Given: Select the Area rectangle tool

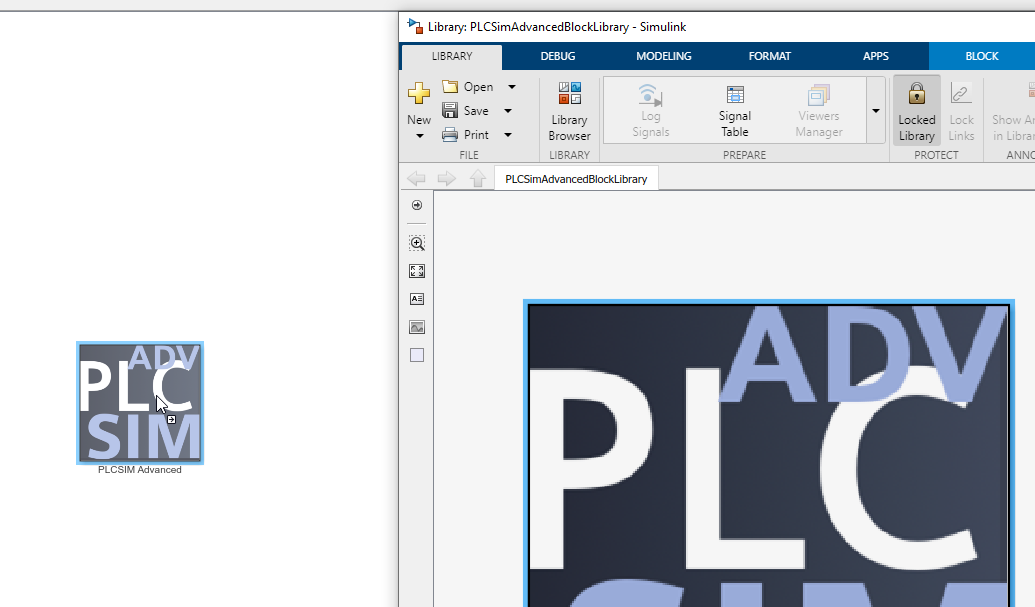Looking at the screenshot, I should (x=417, y=355).
